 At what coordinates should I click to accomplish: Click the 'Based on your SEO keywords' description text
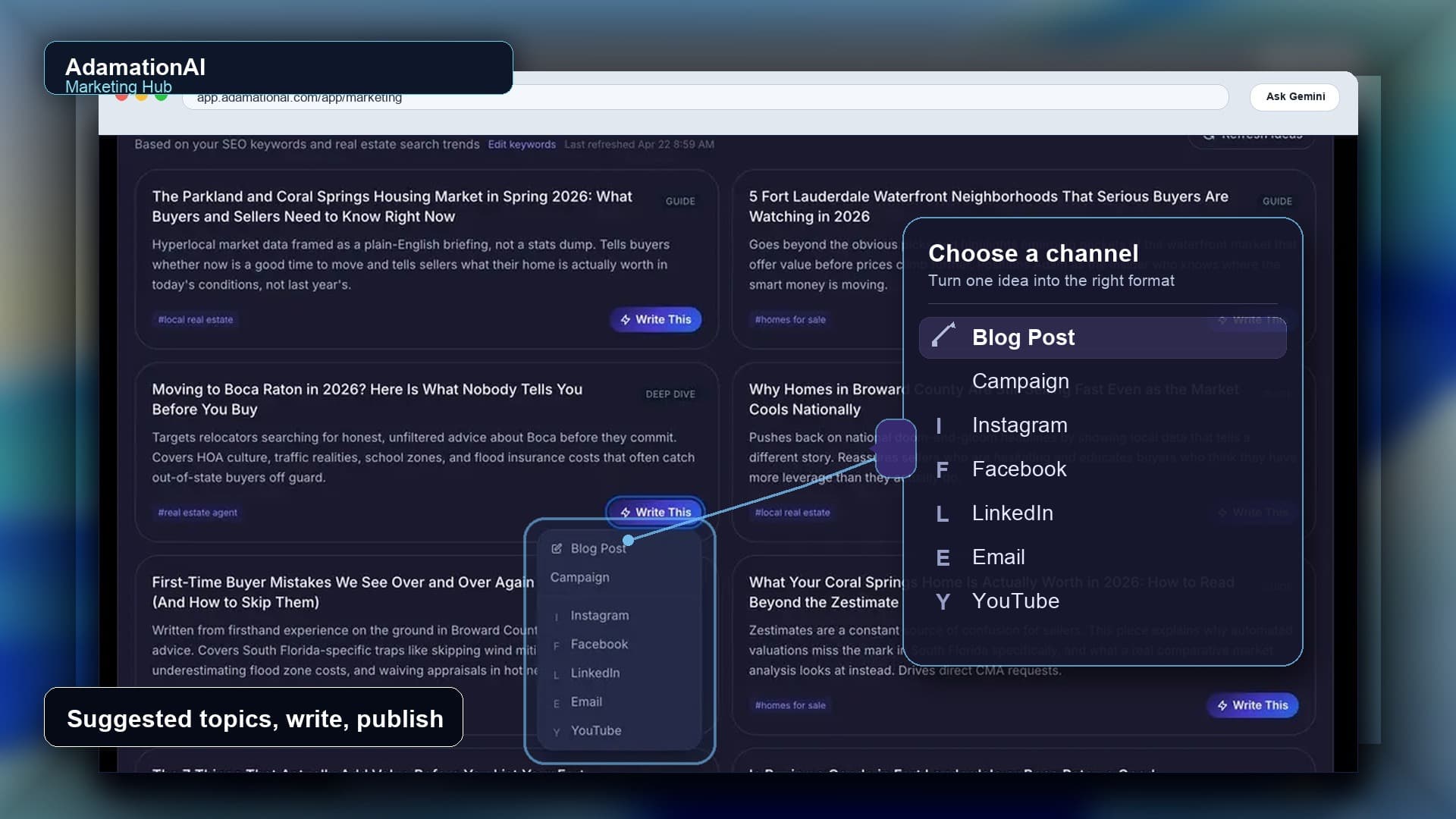(x=307, y=144)
